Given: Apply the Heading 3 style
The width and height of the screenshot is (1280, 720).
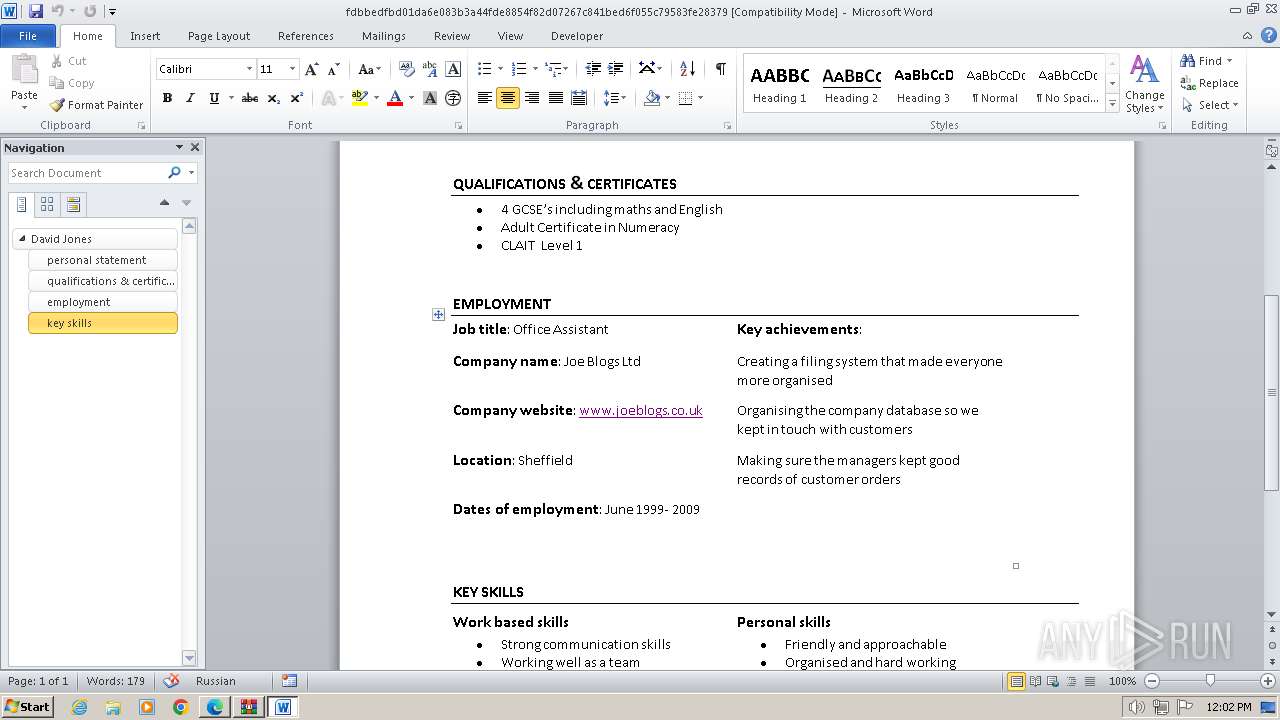Looking at the screenshot, I should pyautogui.click(x=923, y=83).
